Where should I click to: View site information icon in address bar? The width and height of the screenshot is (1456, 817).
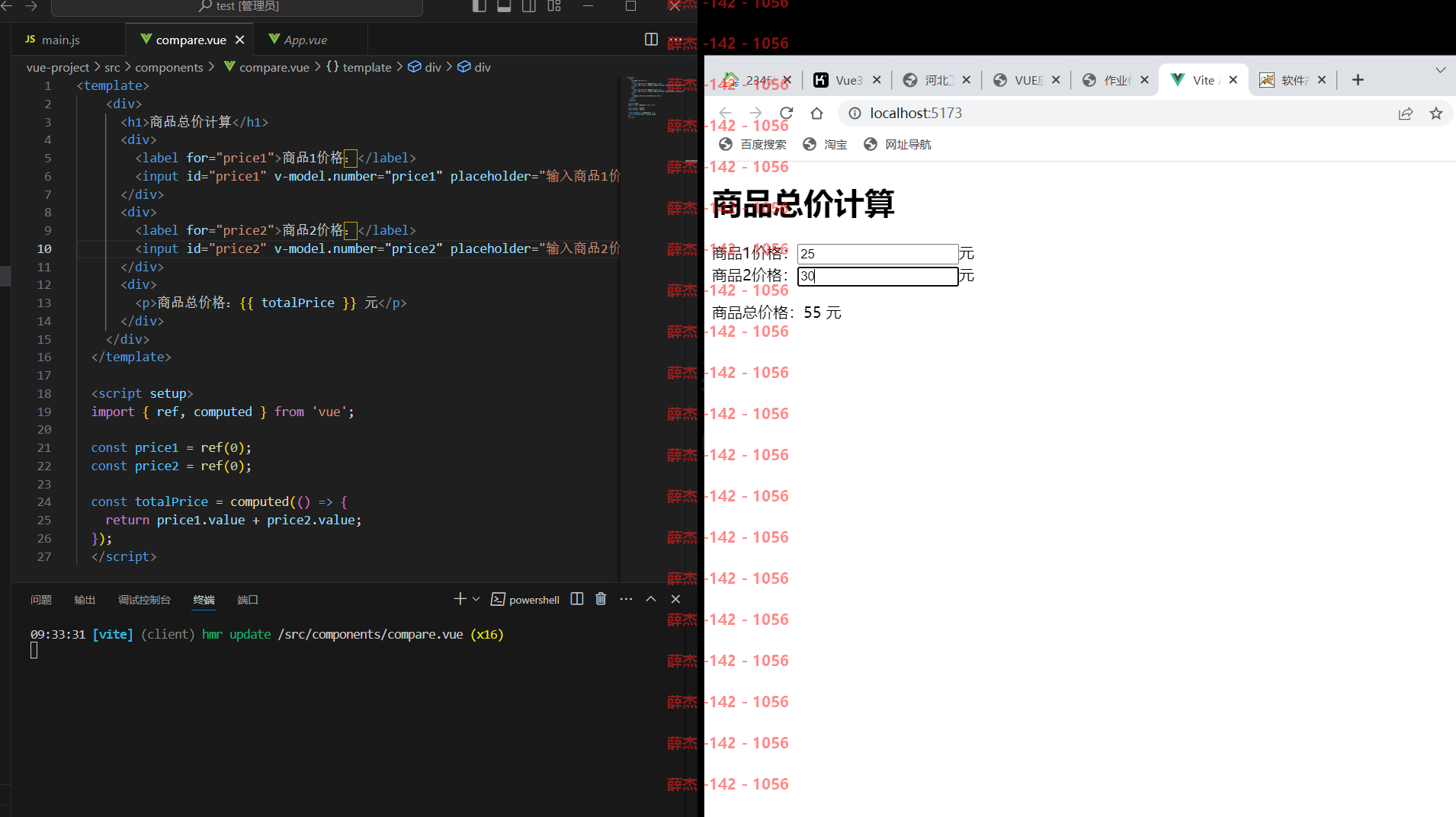pyautogui.click(x=855, y=113)
